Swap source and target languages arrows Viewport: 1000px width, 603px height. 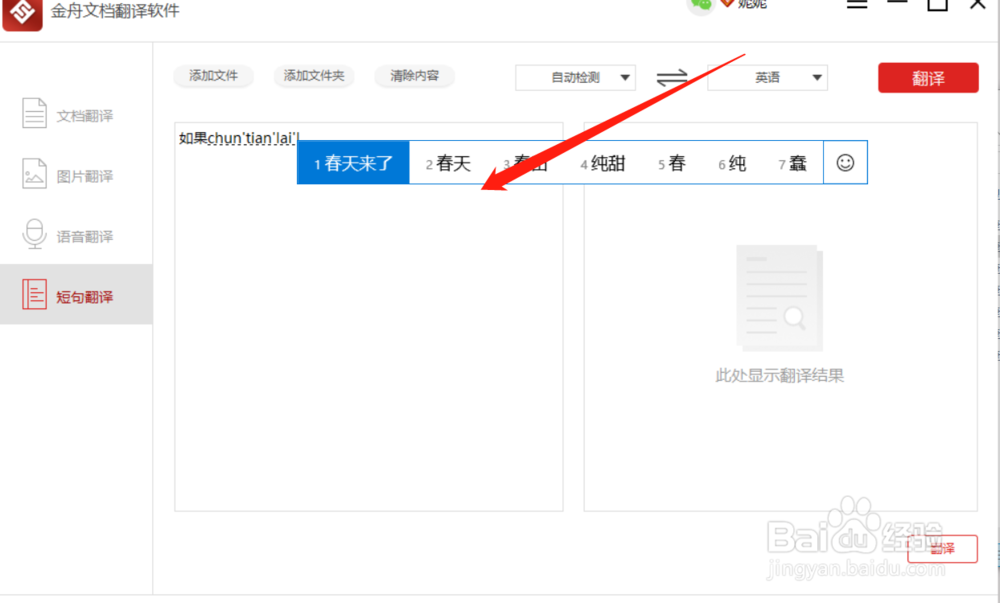point(672,78)
